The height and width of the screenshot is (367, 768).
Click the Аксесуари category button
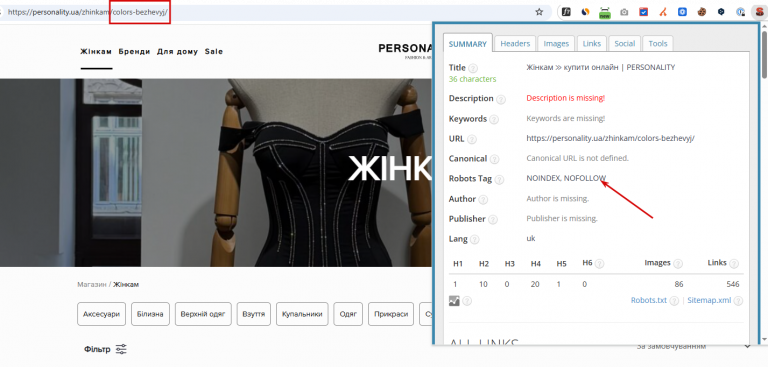pyautogui.click(x=101, y=314)
